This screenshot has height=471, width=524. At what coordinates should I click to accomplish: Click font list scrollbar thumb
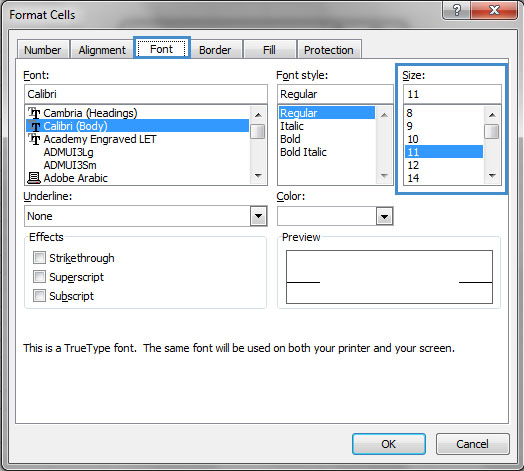[x=258, y=131]
